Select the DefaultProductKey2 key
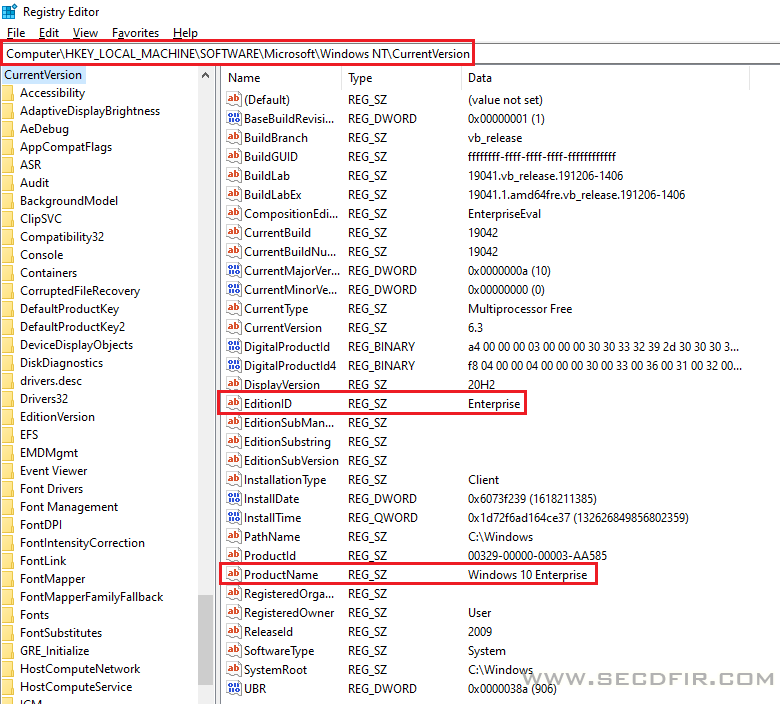Viewport: 780px width, 704px height. point(72,327)
